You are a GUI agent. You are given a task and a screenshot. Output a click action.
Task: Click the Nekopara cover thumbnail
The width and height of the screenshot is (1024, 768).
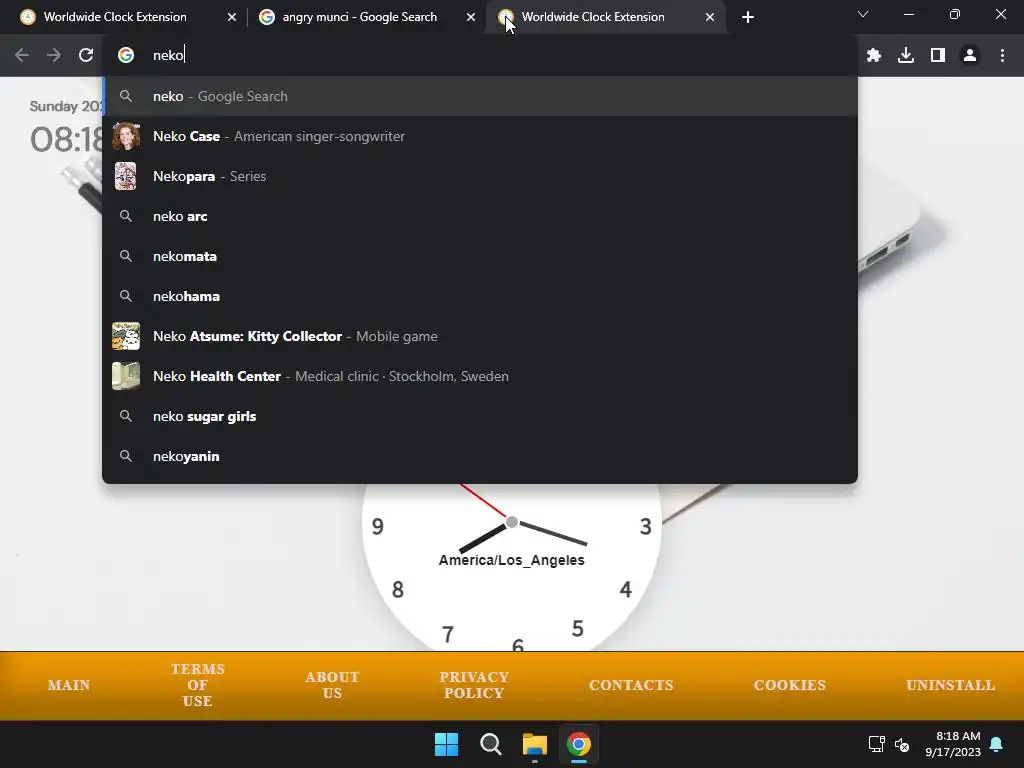coord(126,176)
